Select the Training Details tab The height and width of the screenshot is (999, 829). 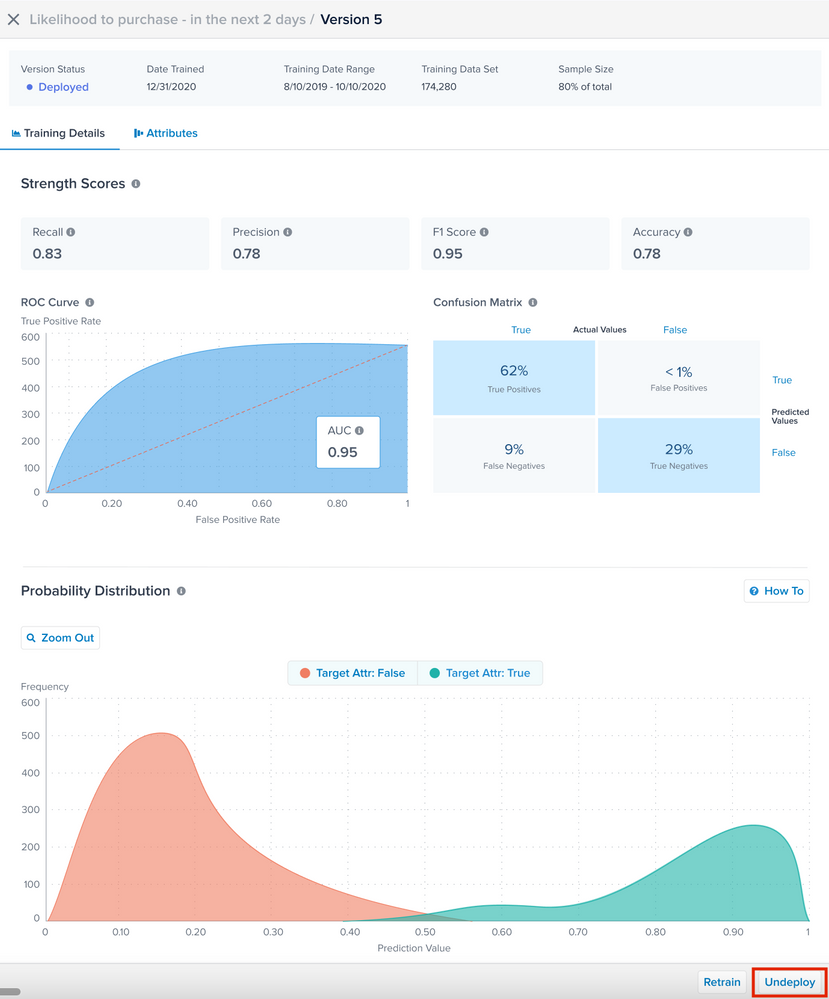[x=58, y=133]
